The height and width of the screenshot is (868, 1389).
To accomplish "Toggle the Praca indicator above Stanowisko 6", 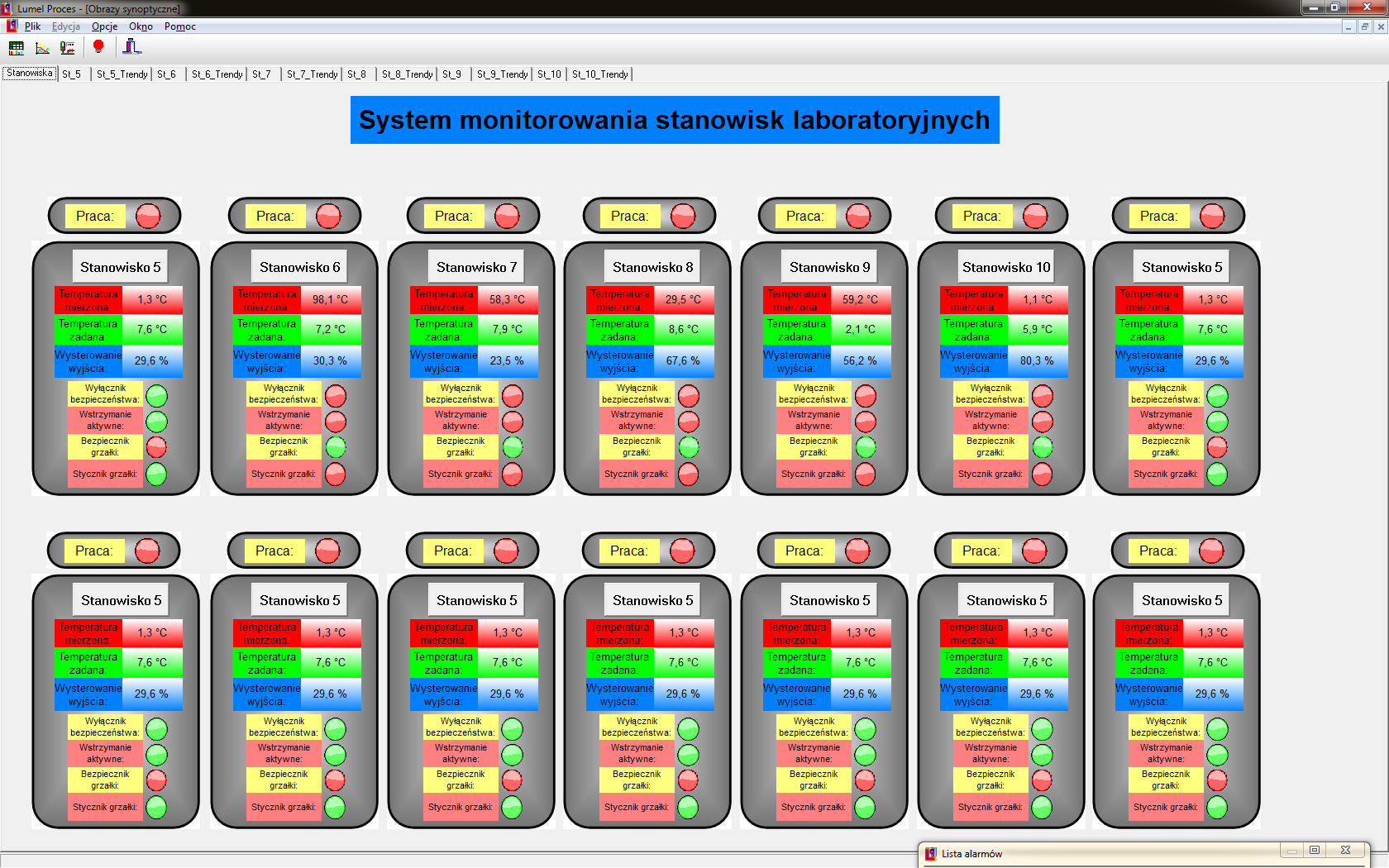I will [328, 216].
